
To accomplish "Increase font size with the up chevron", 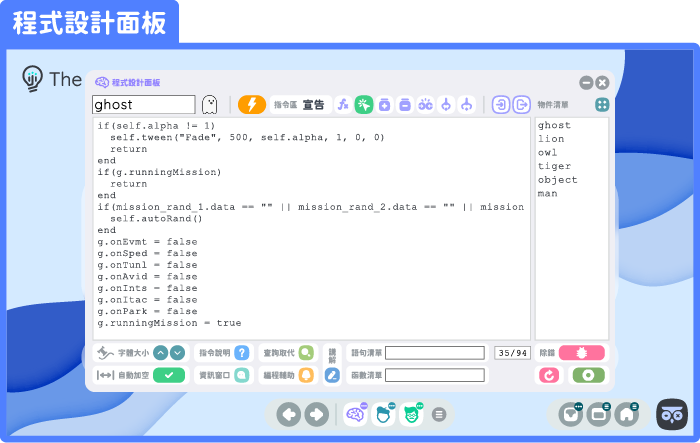I will (160, 352).
